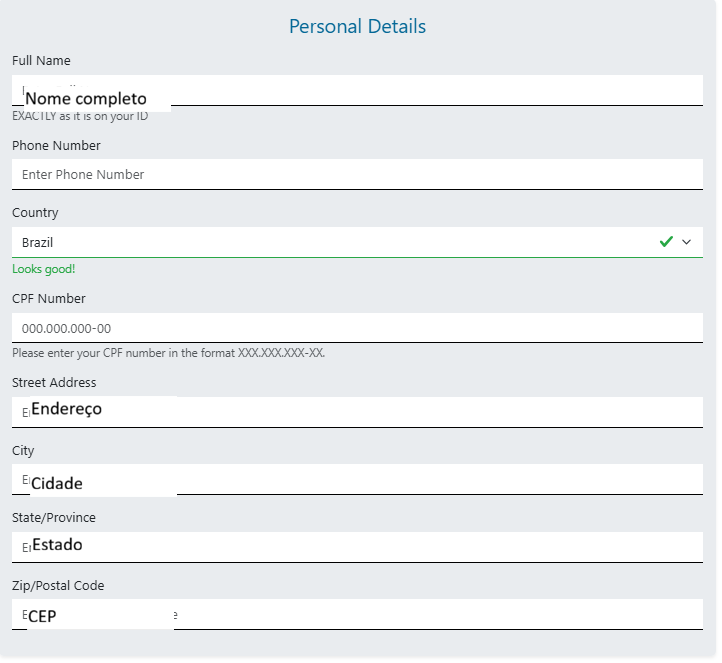Expand the Country dropdown chevron arrow

coord(686,242)
